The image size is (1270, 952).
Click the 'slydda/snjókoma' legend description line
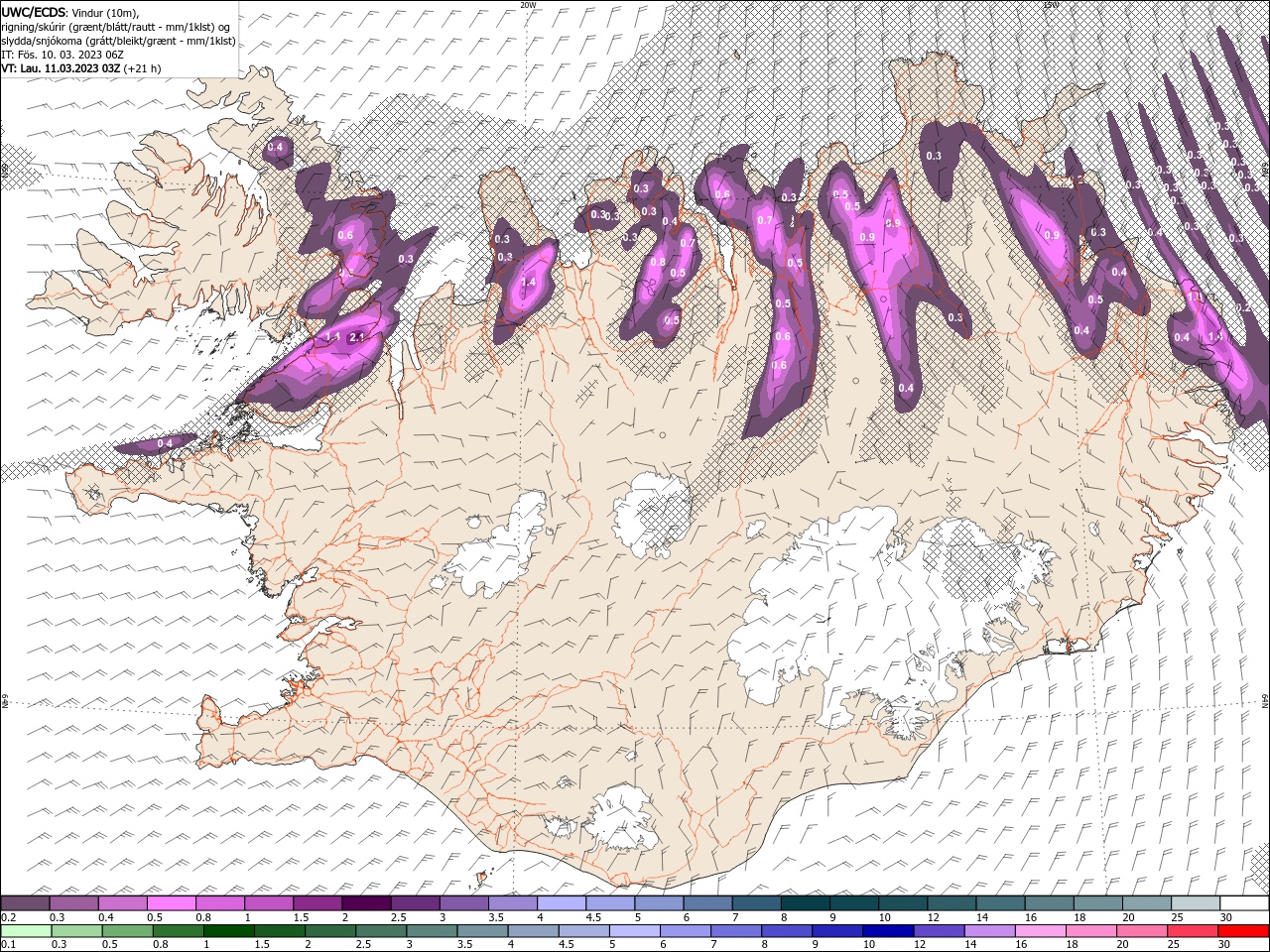point(118,41)
